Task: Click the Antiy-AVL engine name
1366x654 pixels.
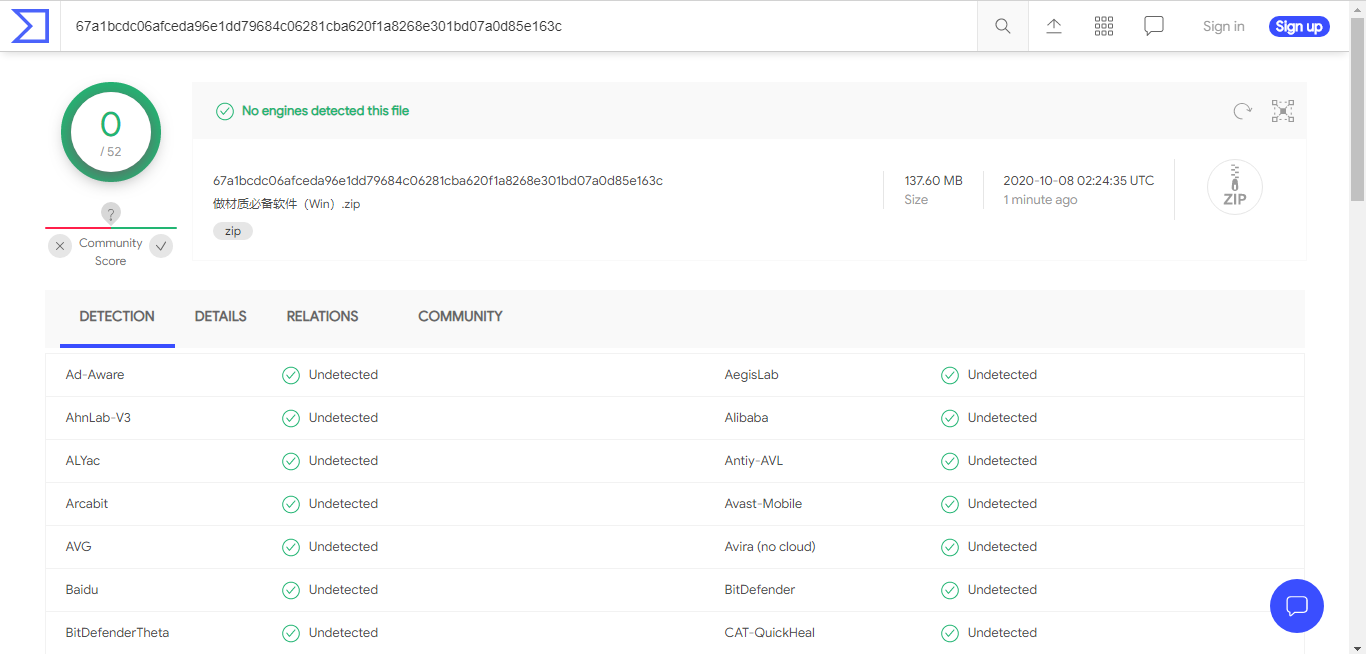Action: [x=754, y=461]
